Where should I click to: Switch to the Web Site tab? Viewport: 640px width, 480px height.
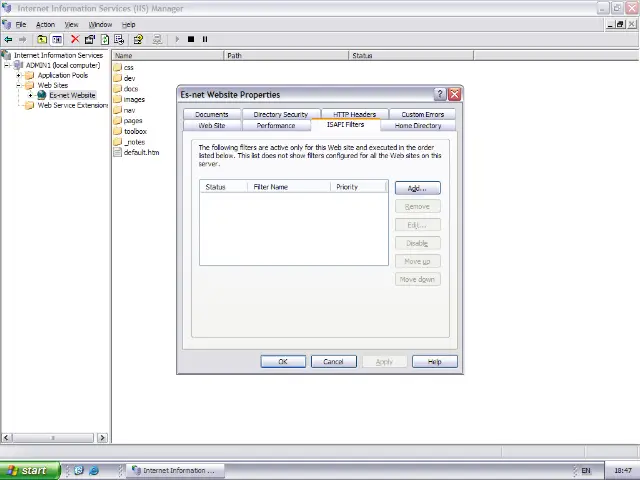pos(212,125)
